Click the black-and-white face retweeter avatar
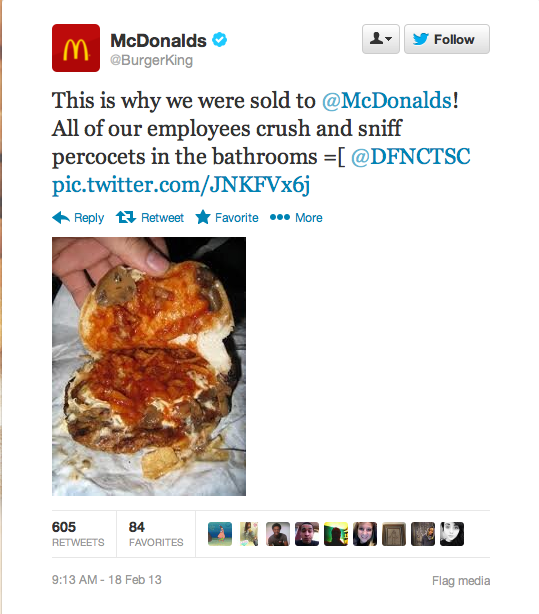 point(452,534)
